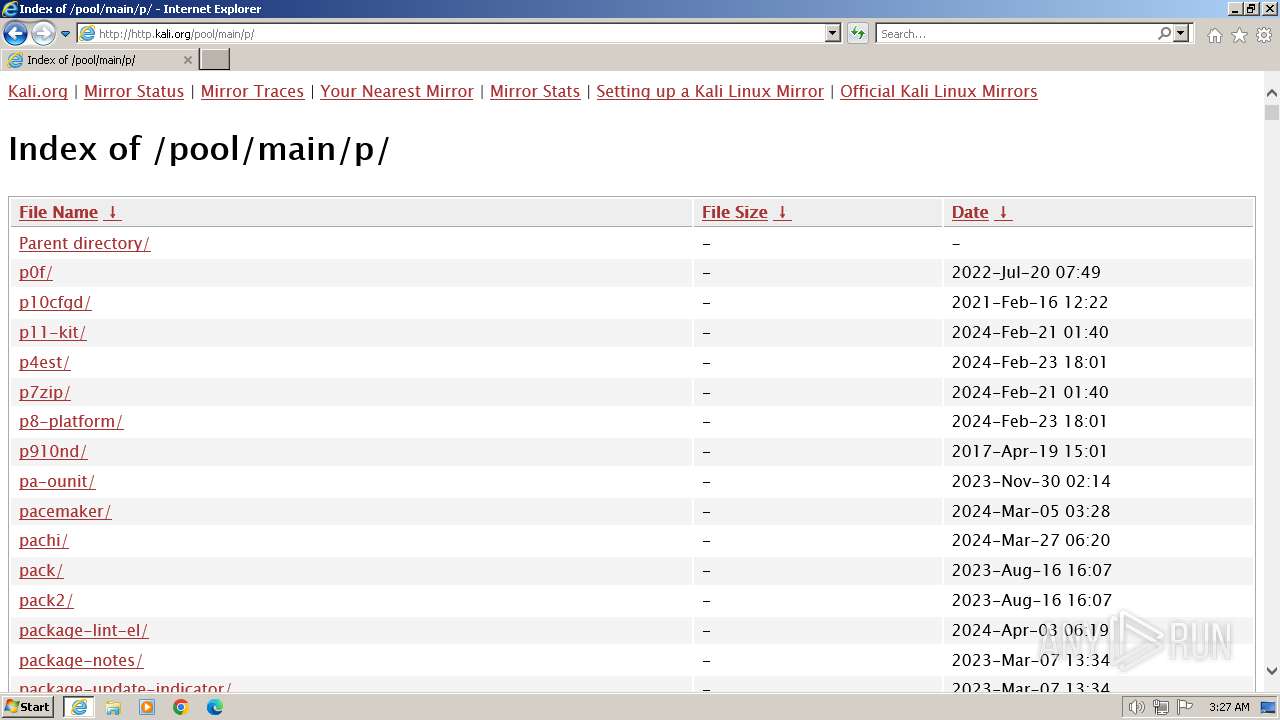Click the scrollbar down arrow

click(1271, 671)
